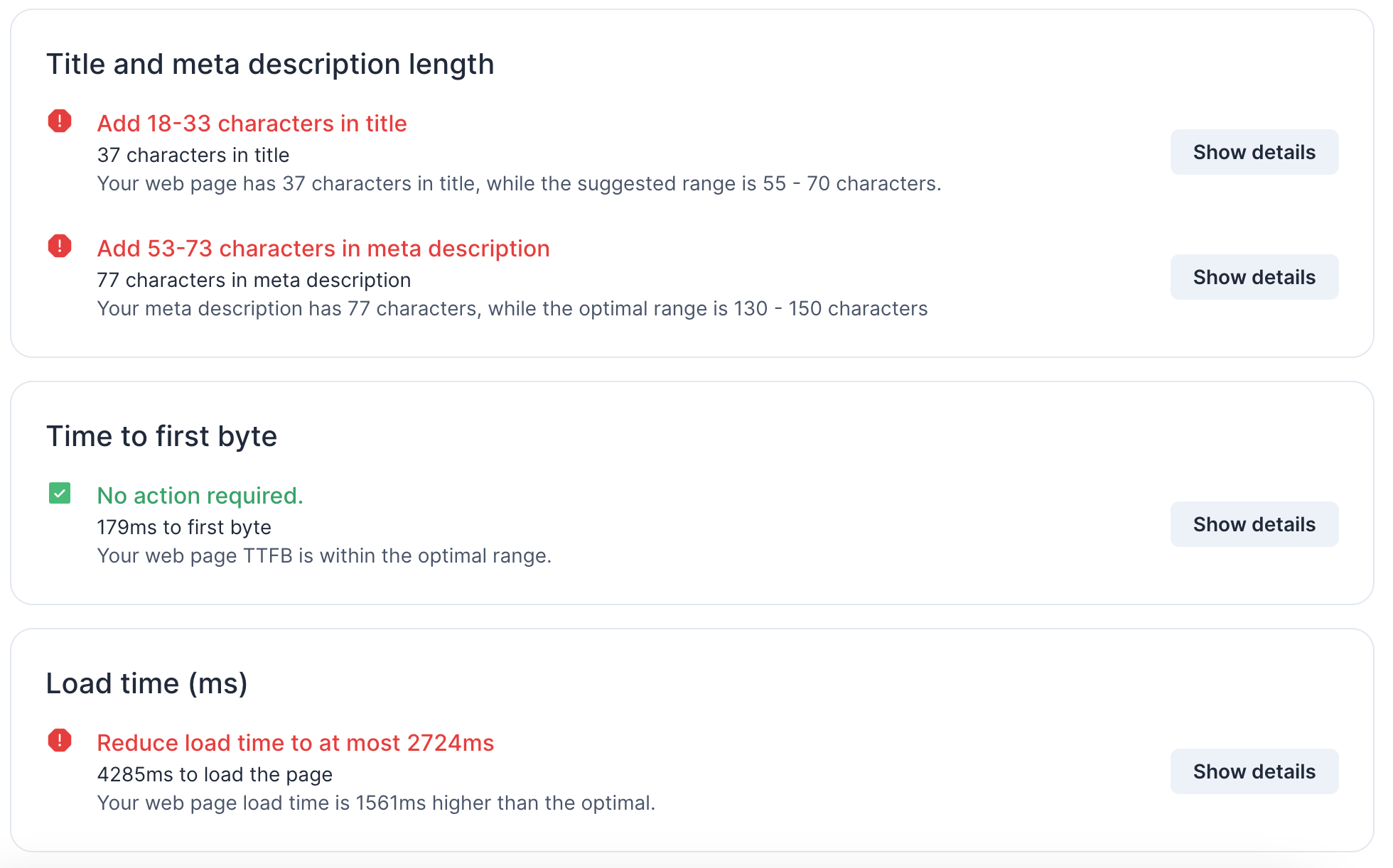Click the '37 characters in title' line
The height and width of the screenshot is (868, 1393).
(193, 155)
